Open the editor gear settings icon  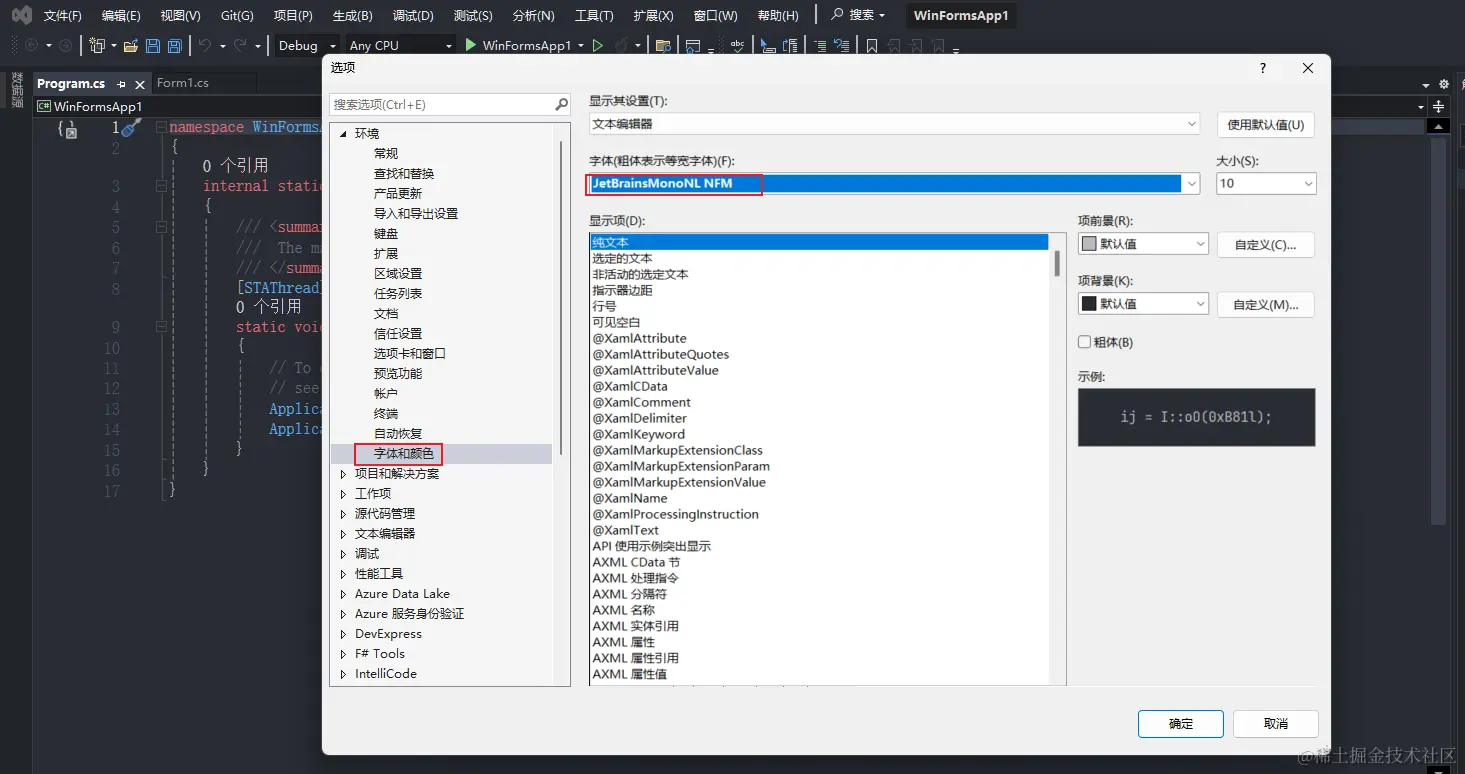coord(1444,84)
